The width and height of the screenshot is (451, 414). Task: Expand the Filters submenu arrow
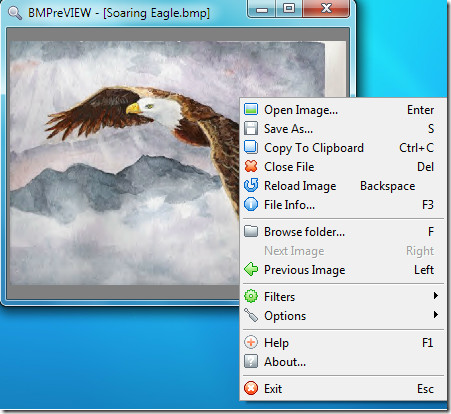point(435,296)
